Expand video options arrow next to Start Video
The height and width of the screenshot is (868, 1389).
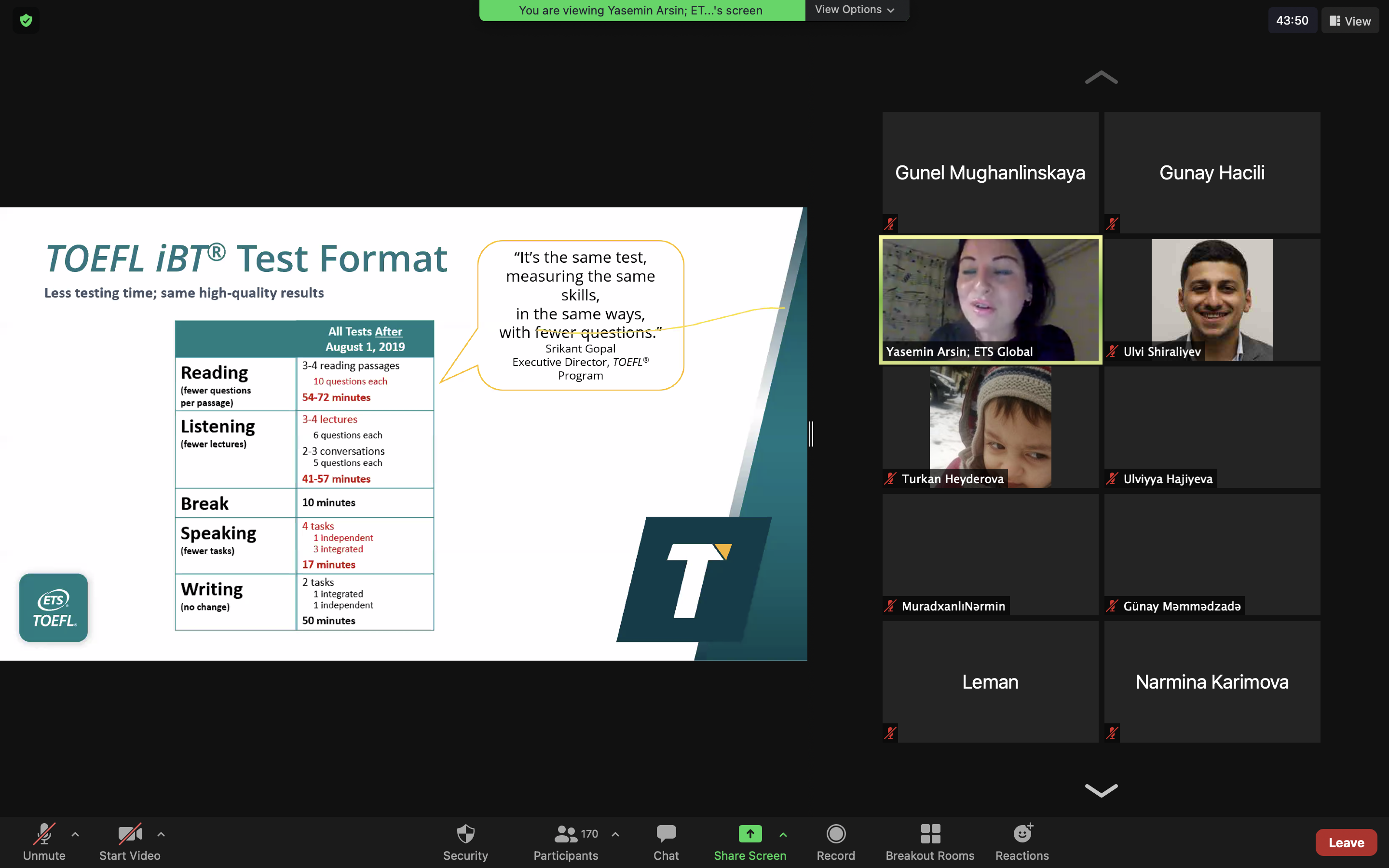pos(161,834)
